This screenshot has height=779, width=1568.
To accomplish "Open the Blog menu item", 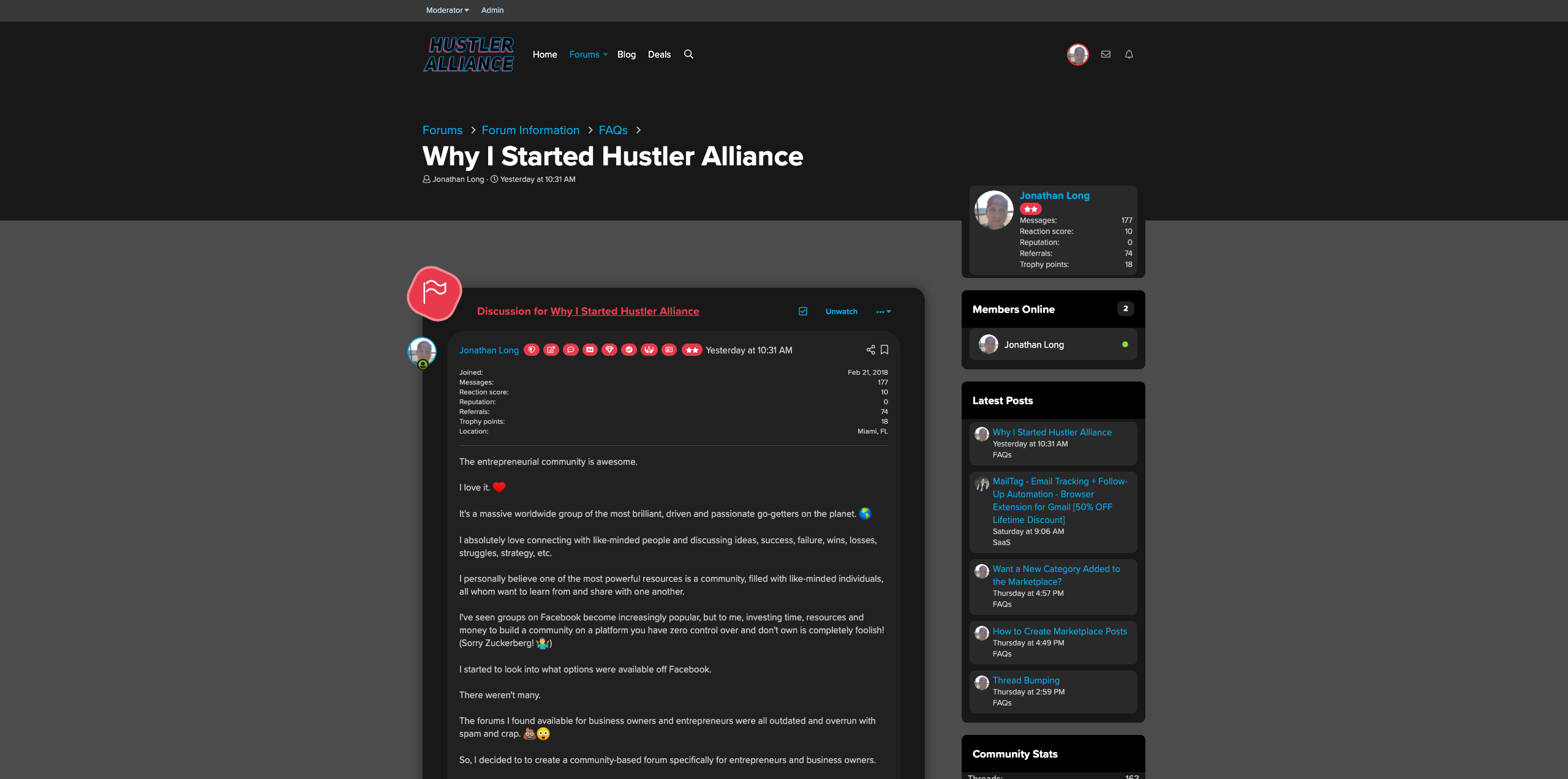I will [626, 54].
